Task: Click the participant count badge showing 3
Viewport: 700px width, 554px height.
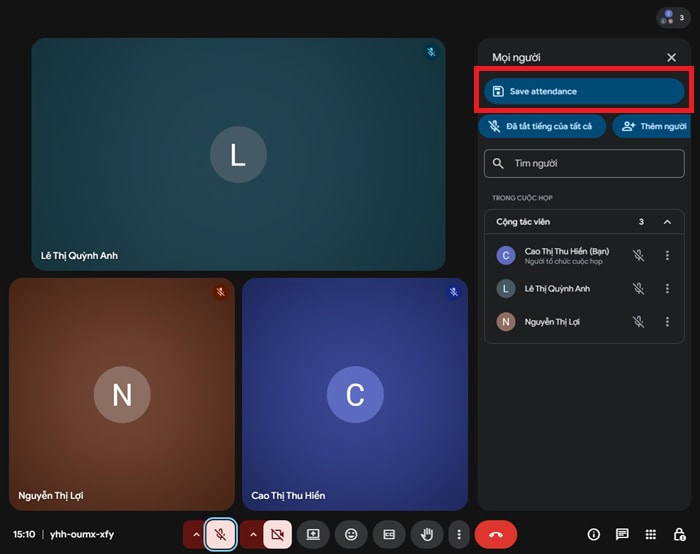Action: (673, 18)
